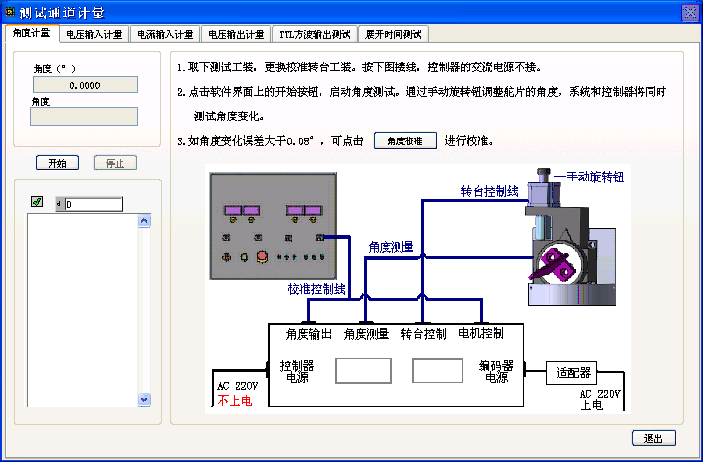Image resolution: width=703 pixels, height=462 pixels.
Task: Switch to the 电压输入计量 tab
Action: tap(93, 34)
